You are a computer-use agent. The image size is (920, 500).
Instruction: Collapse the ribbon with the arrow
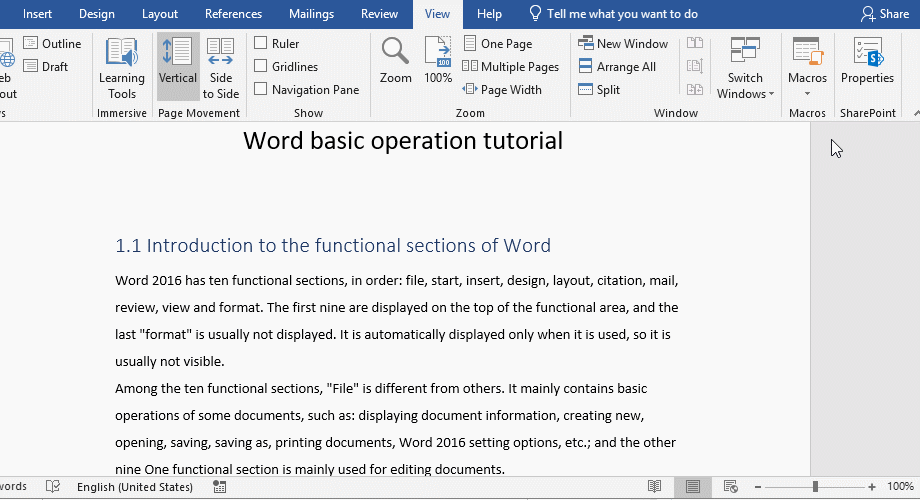[916, 113]
